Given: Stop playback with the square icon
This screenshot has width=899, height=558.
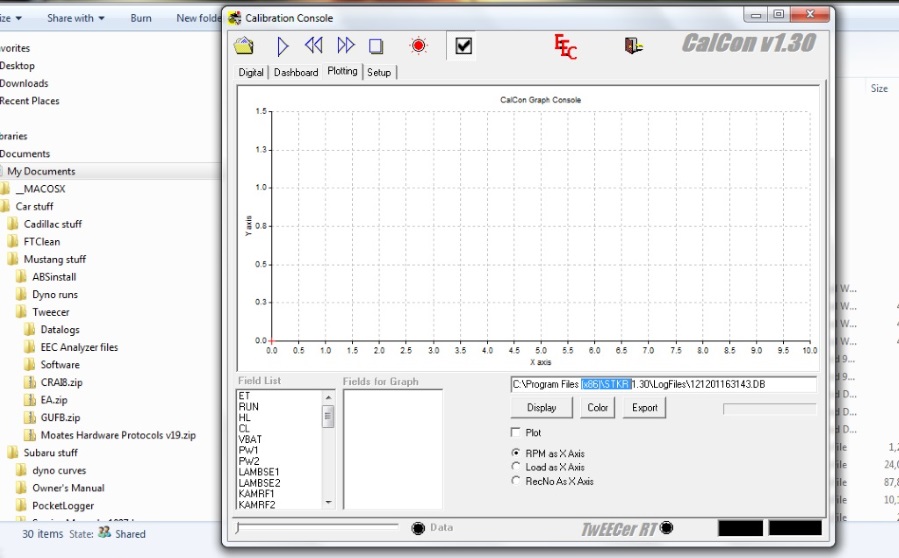Looking at the screenshot, I should tap(376, 46).
